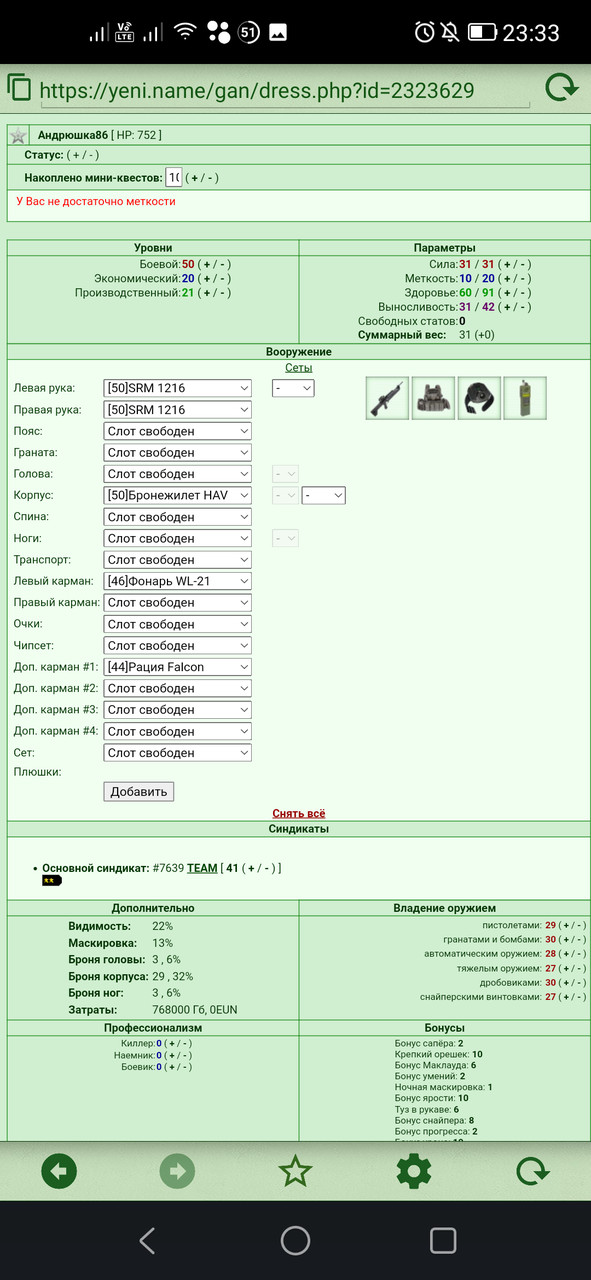Go forward with the greyed arrow button
This screenshot has width=591, height=1280.
[177, 1171]
